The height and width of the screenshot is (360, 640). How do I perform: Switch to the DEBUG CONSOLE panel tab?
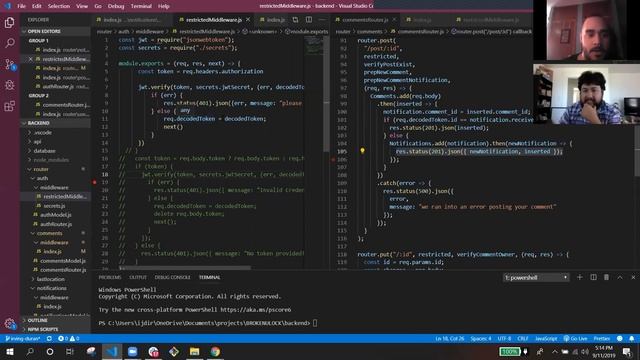[172, 277]
